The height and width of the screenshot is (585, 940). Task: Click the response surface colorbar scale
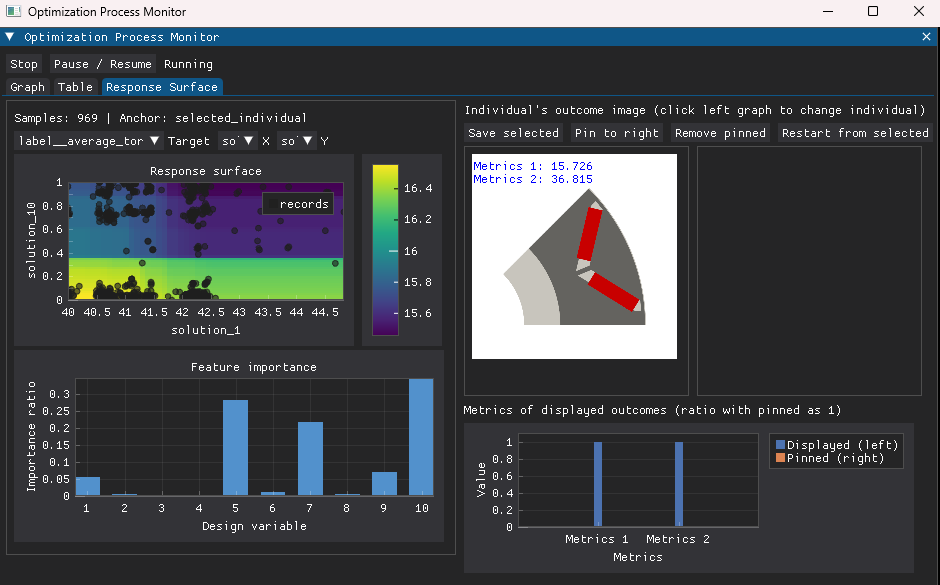coord(385,250)
